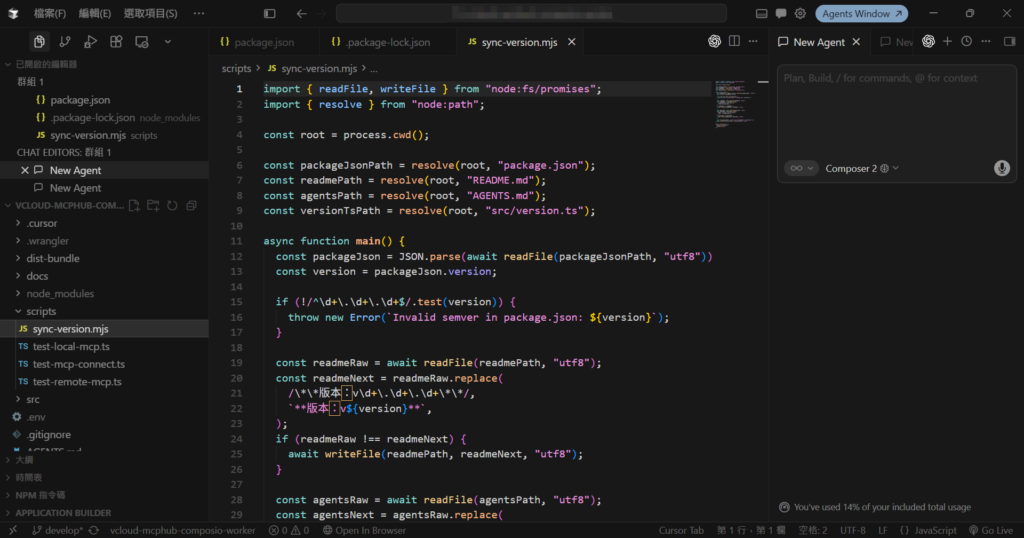
Task: Toggle the primary sidebar layout icon
Action: point(270,13)
